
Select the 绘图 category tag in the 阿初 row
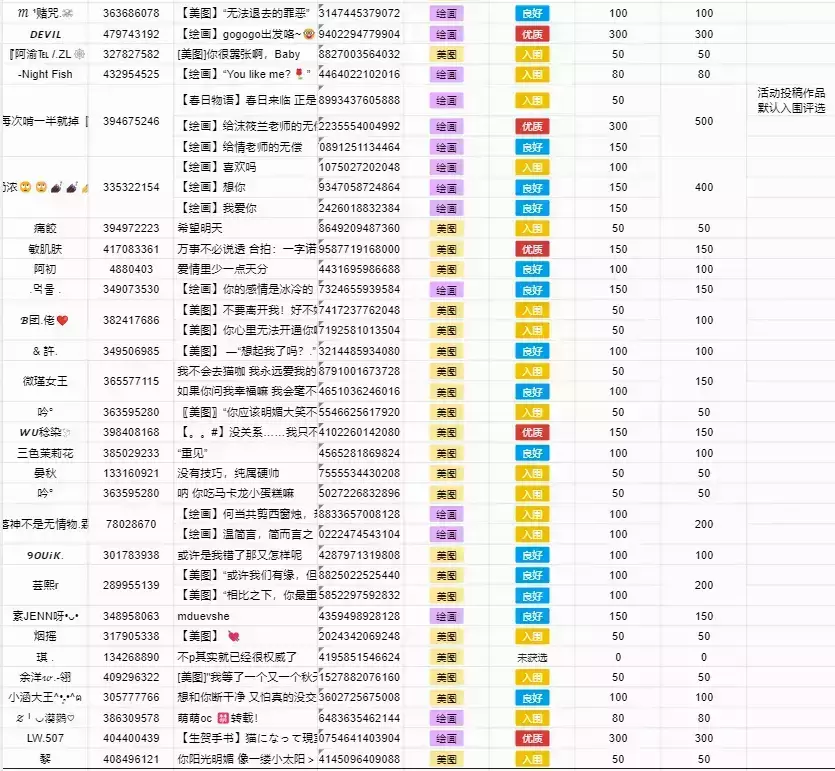[x=445, y=269]
